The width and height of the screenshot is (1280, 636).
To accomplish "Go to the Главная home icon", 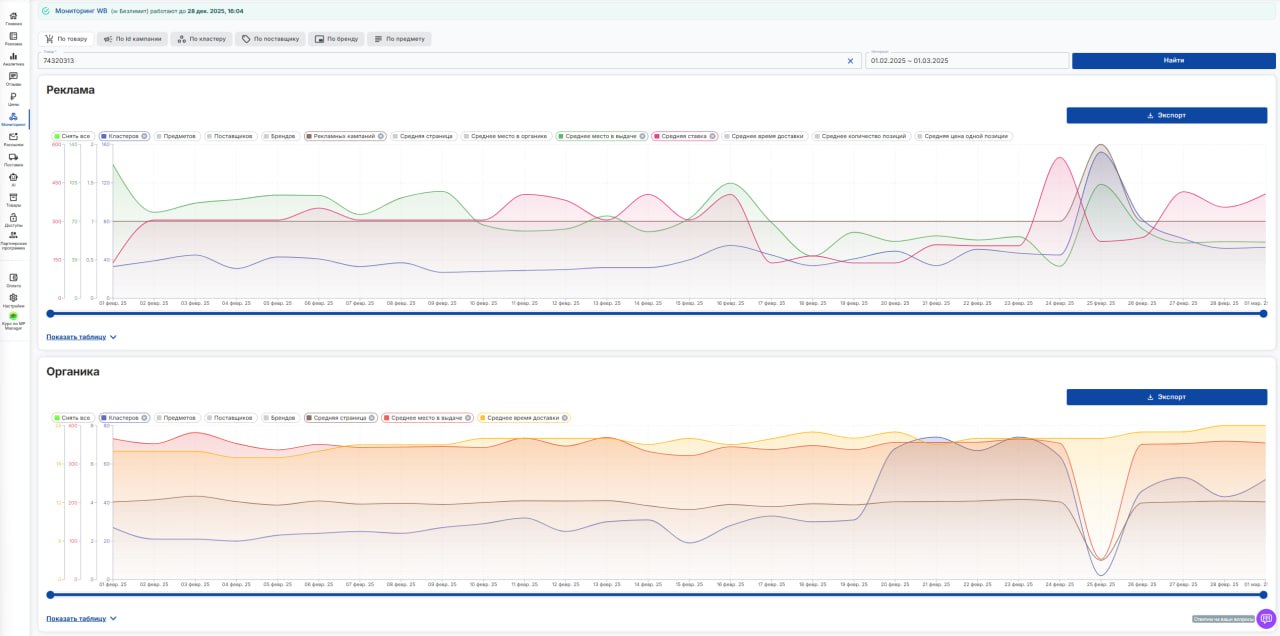I will tap(13, 17).
